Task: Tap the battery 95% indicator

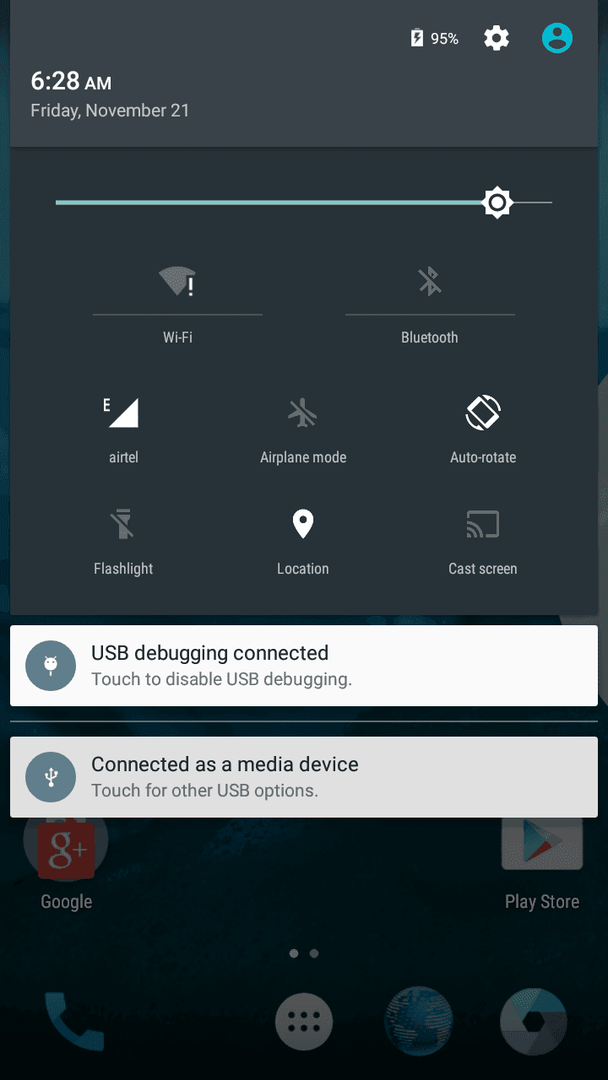Action: 434,39
